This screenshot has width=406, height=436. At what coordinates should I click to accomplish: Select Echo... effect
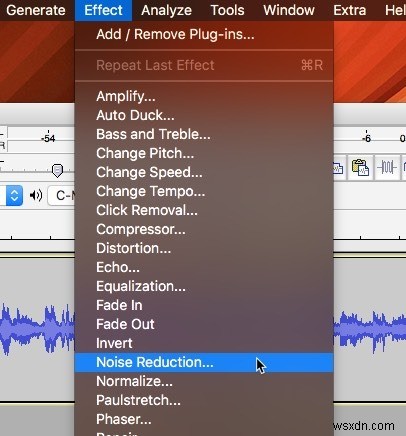point(204,267)
